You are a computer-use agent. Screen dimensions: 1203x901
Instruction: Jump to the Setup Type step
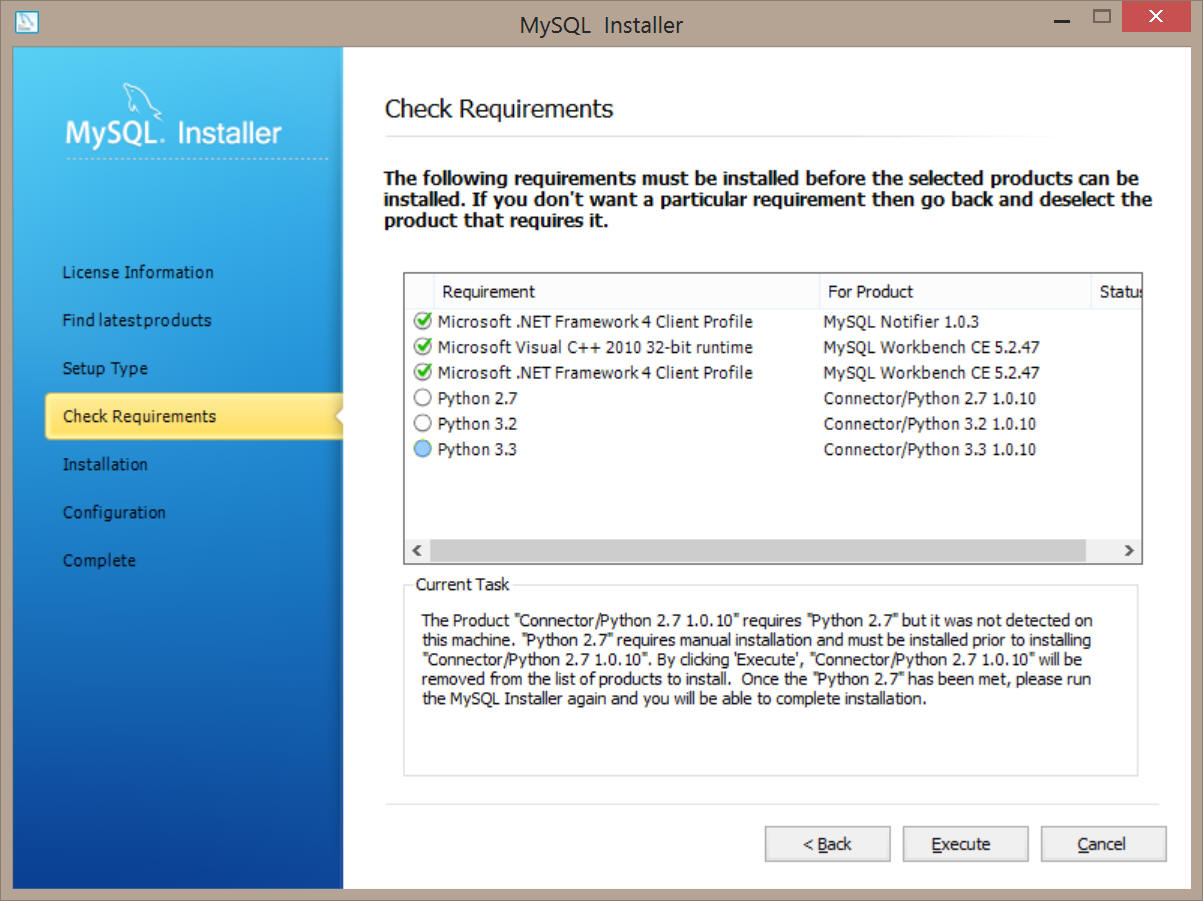tap(105, 368)
